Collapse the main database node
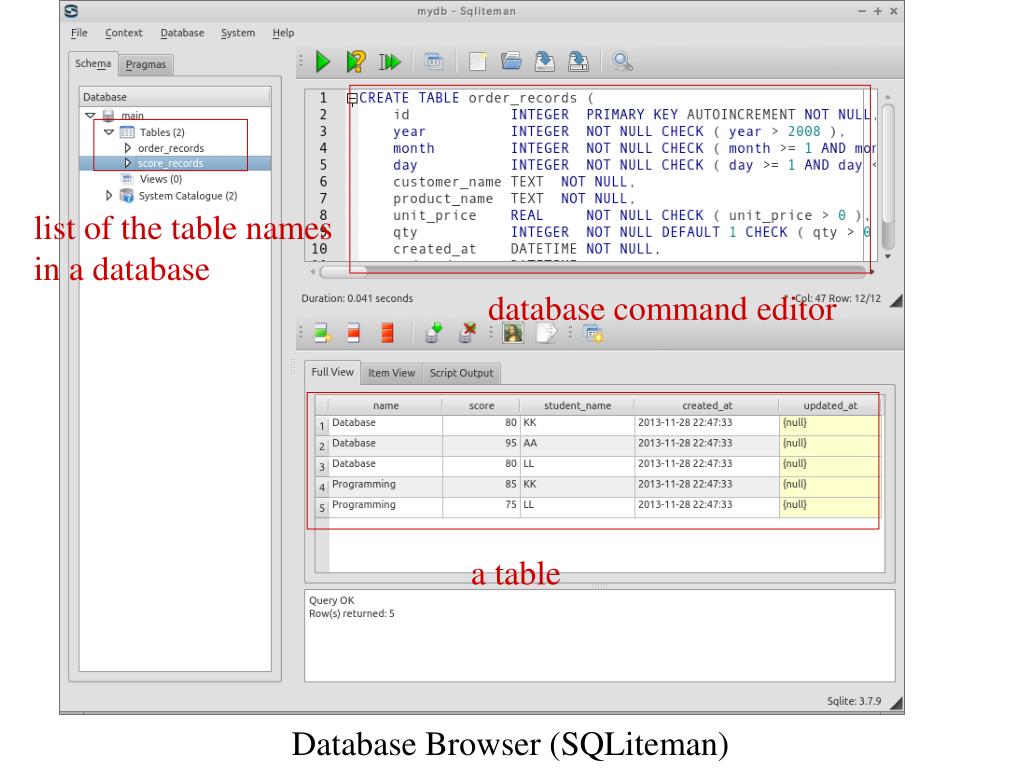The image size is (1024, 768). point(91,116)
